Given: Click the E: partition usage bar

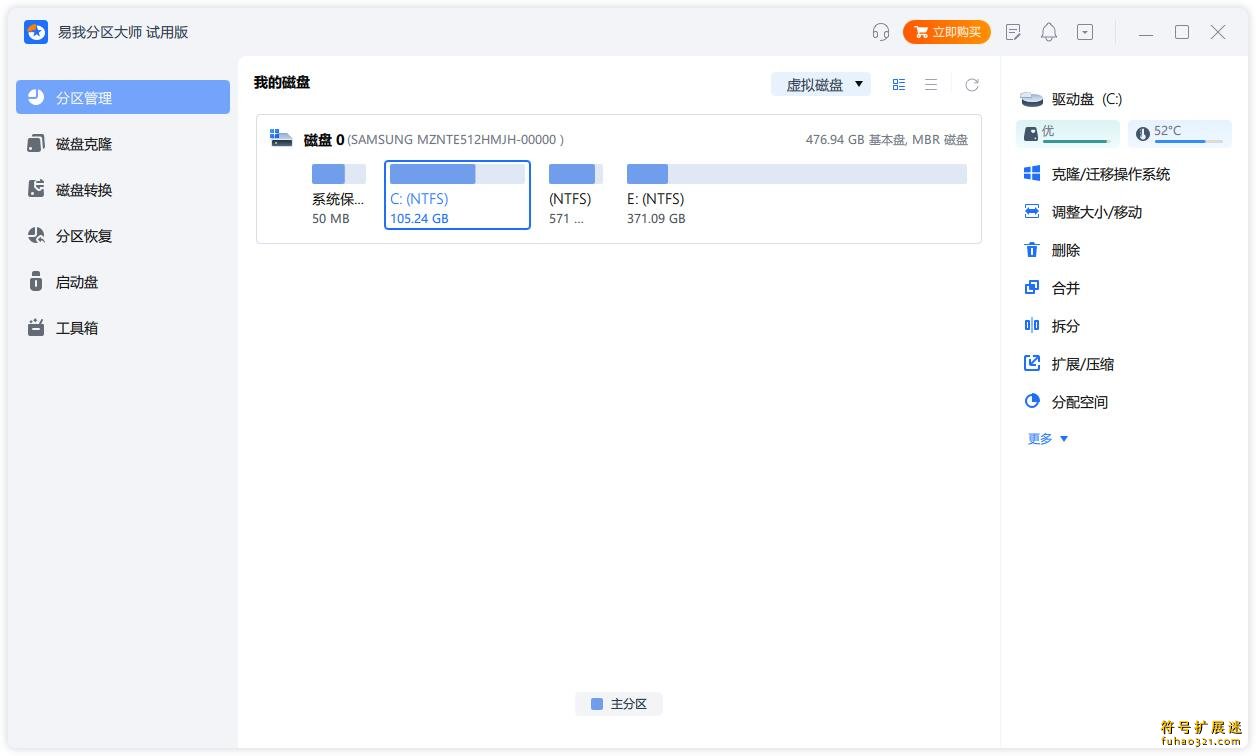Looking at the screenshot, I should pos(797,174).
